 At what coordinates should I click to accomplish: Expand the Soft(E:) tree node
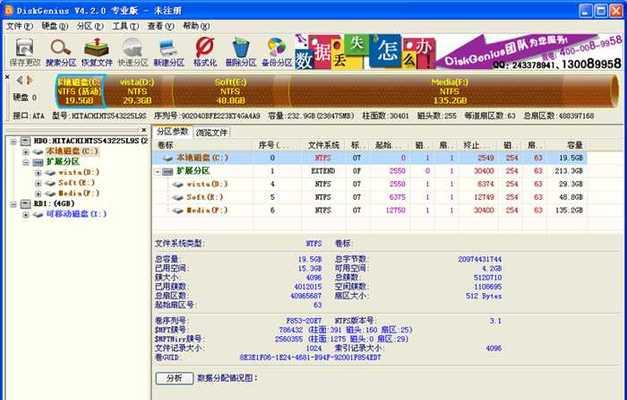38,183
